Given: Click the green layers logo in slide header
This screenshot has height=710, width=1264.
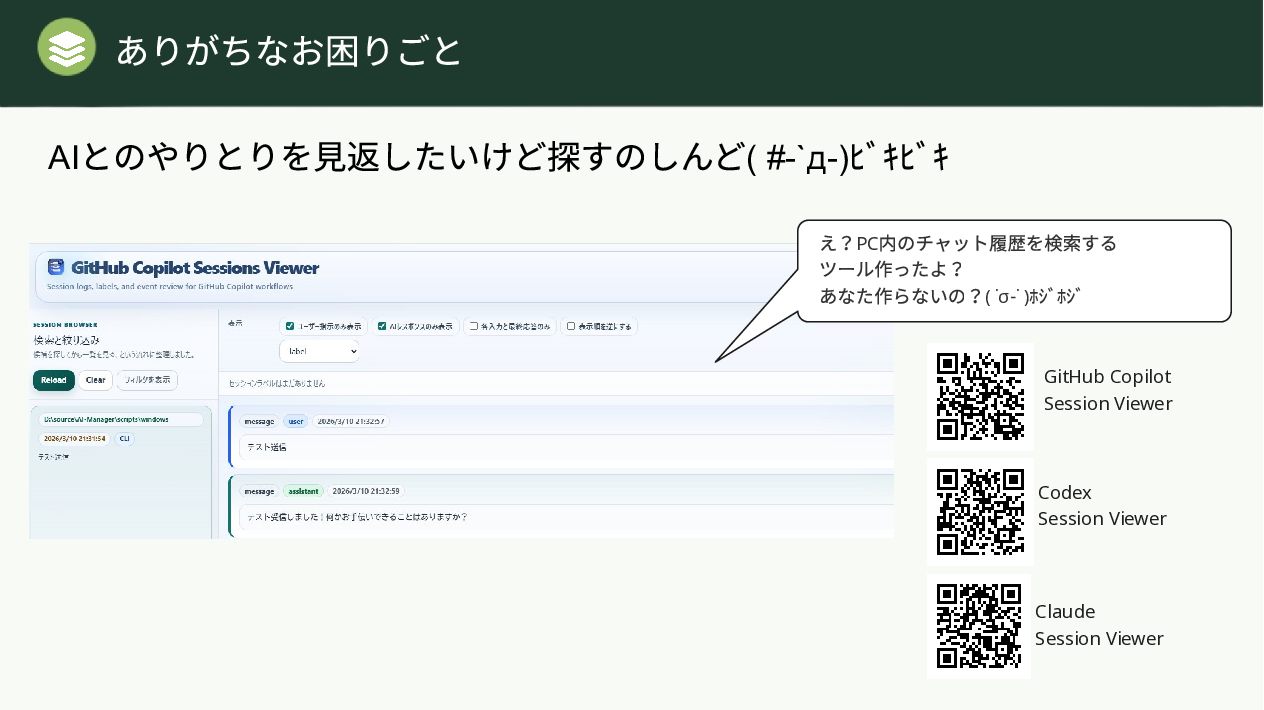Looking at the screenshot, I should 67,47.
